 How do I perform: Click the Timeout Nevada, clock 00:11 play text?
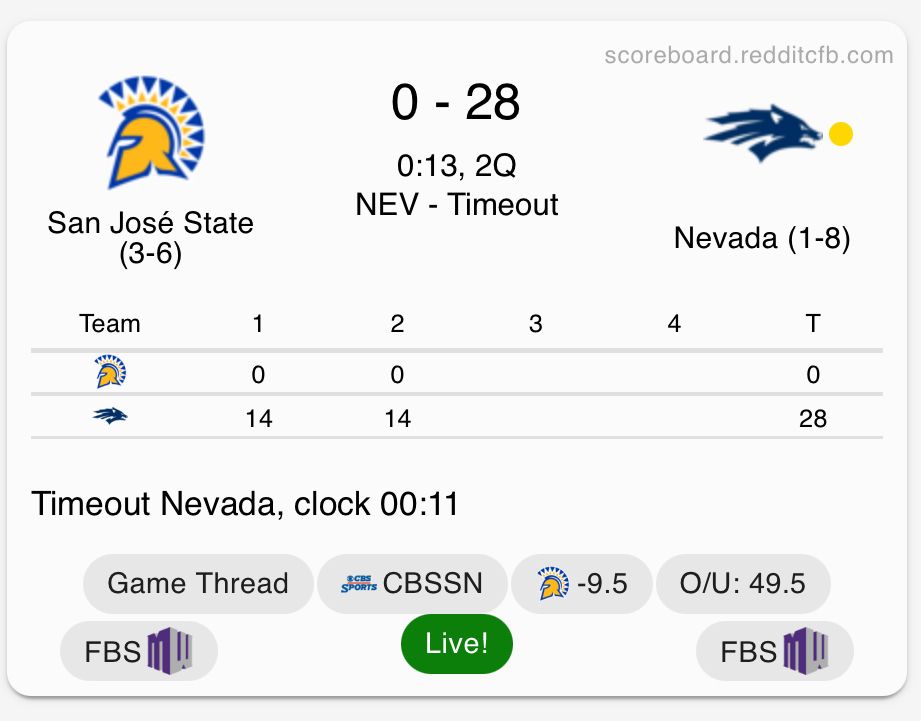click(x=245, y=503)
